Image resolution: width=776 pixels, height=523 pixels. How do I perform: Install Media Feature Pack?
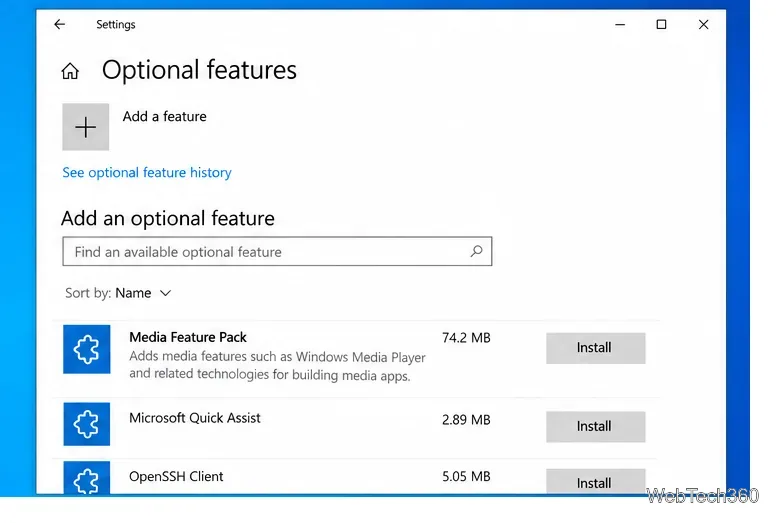point(595,348)
